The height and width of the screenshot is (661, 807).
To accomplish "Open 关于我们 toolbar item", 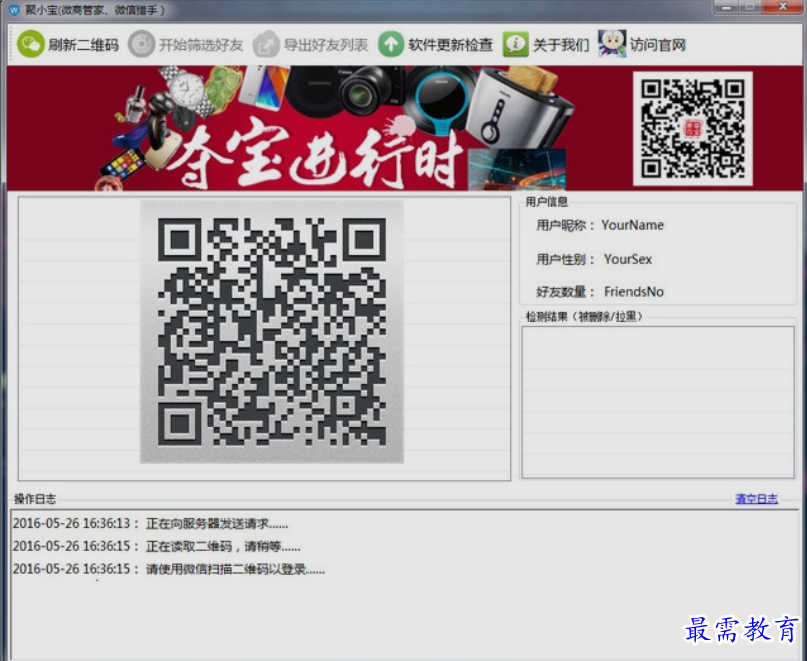I will [x=561, y=45].
